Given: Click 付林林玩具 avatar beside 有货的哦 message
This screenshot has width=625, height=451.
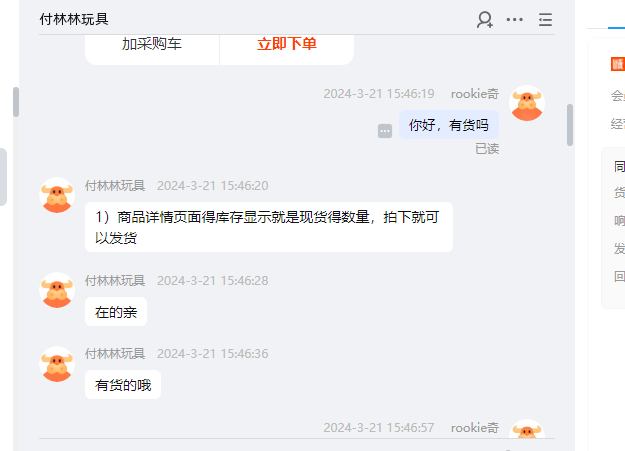Looking at the screenshot, I should (x=57, y=364).
